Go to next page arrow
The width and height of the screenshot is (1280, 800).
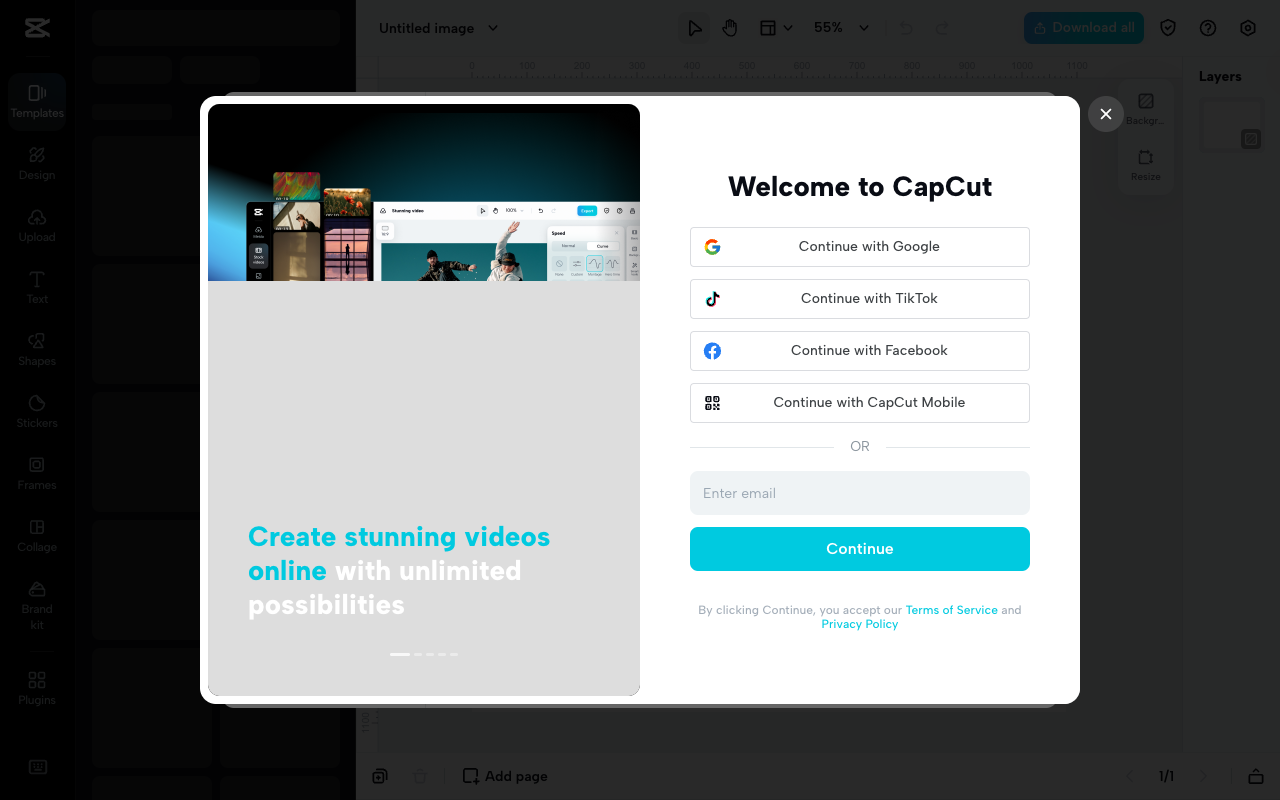1203,776
